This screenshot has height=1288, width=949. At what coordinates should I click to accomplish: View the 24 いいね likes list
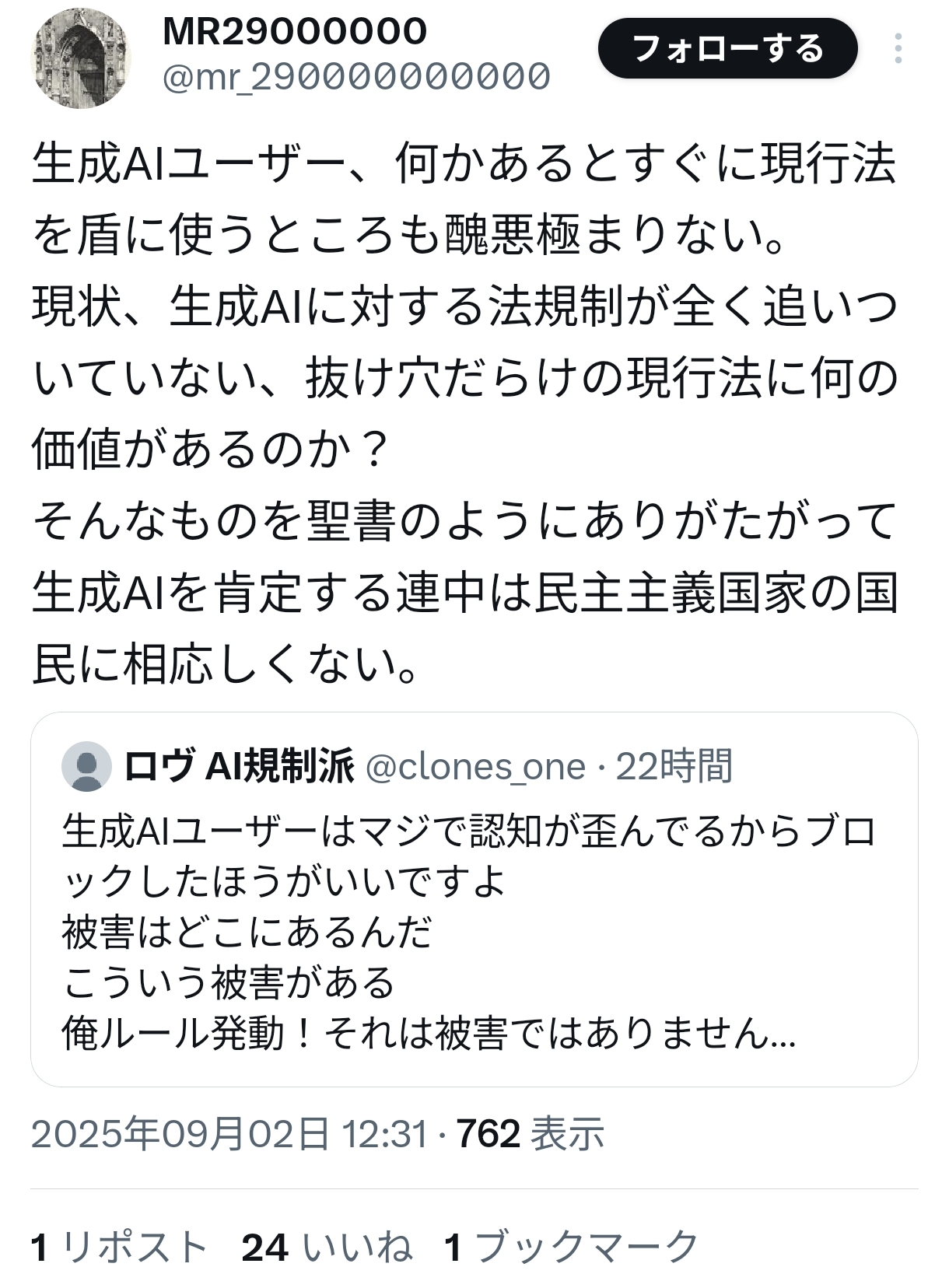327,1248
